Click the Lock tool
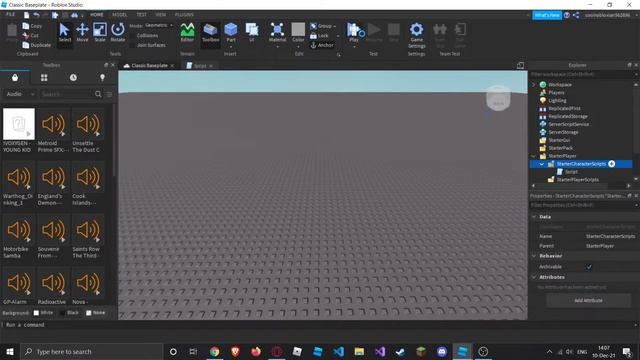This screenshot has width=640, height=360. click(319, 36)
